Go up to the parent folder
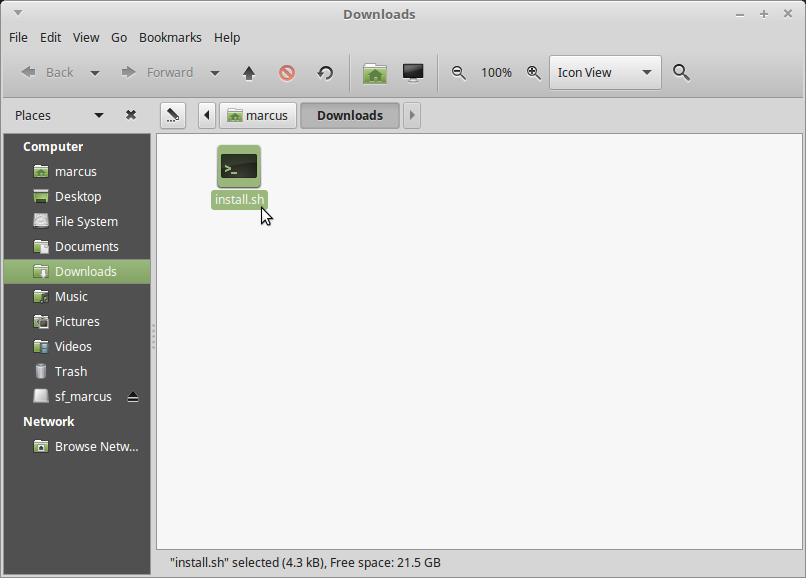This screenshot has height=578, width=806. point(249,73)
